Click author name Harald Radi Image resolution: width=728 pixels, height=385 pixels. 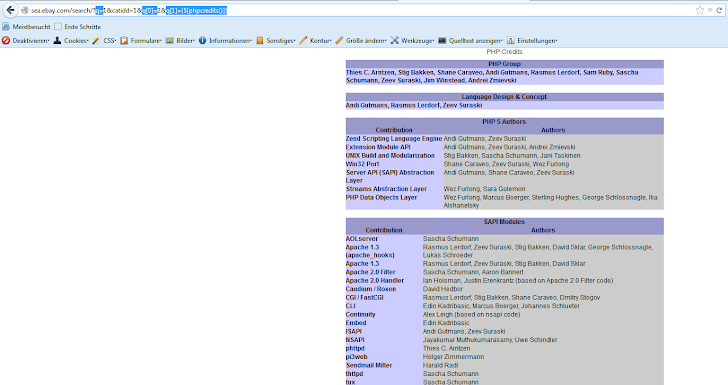click(440, 365)
